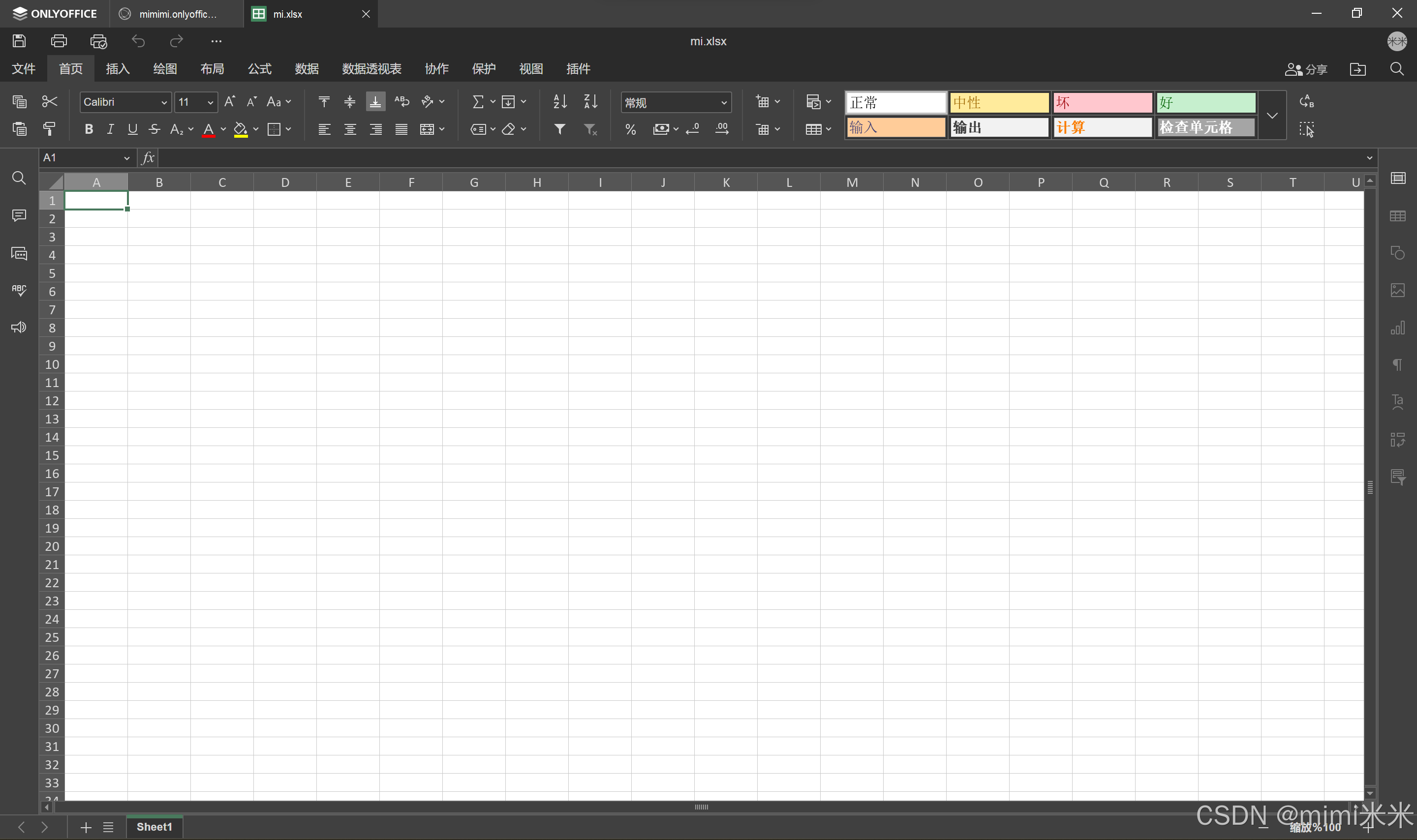Toggle Underline formatting

(132, 129)
